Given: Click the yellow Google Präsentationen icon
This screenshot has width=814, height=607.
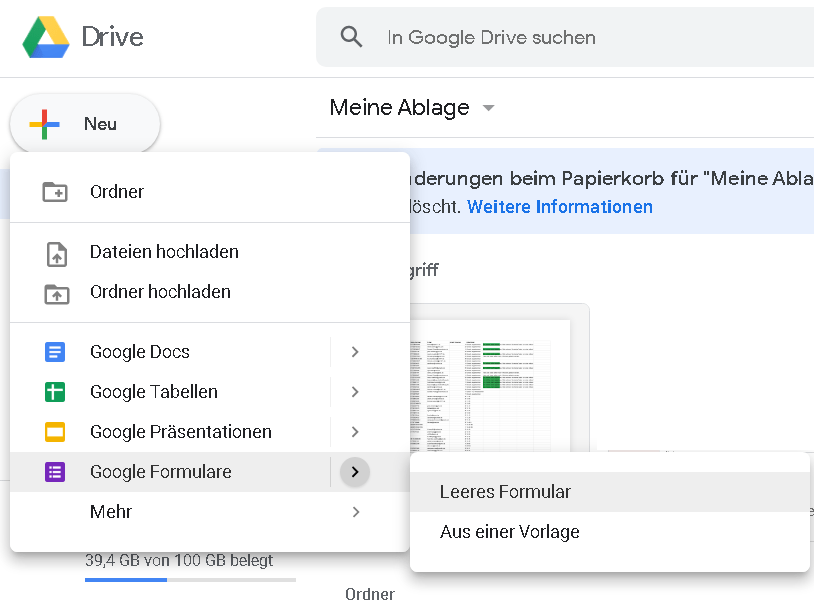Looking at the screenshot, I should pos(55,431).
